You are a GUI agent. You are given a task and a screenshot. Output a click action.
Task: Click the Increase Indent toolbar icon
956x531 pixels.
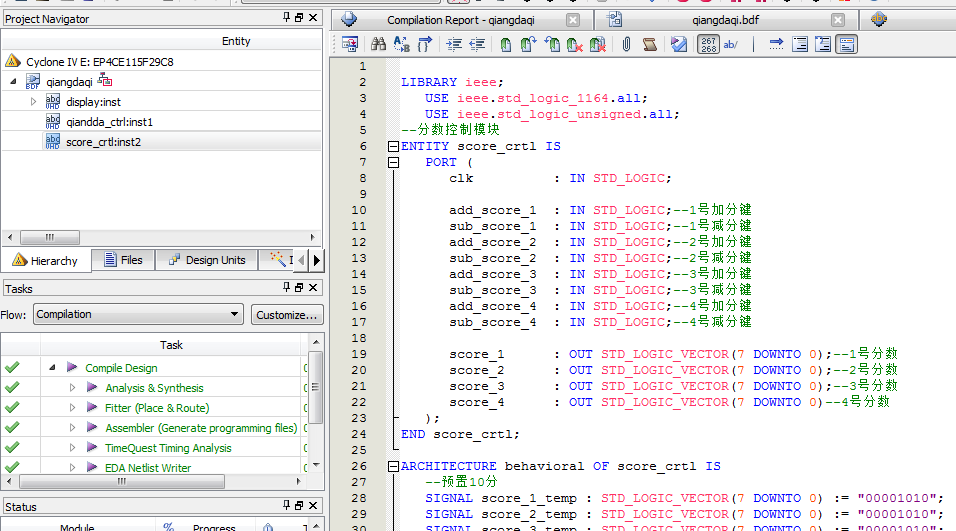[x=454, y=44]
